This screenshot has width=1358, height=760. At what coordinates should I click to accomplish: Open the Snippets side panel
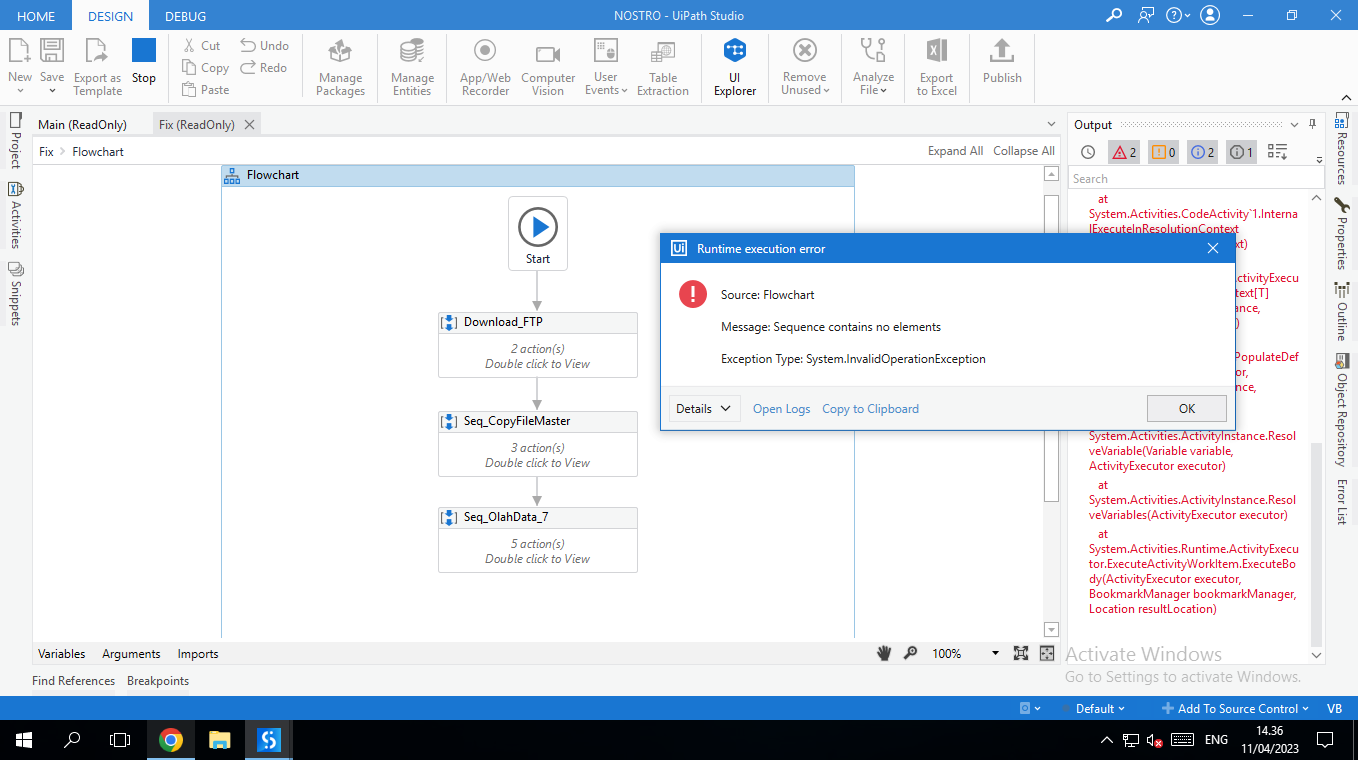tap(15, 293)
